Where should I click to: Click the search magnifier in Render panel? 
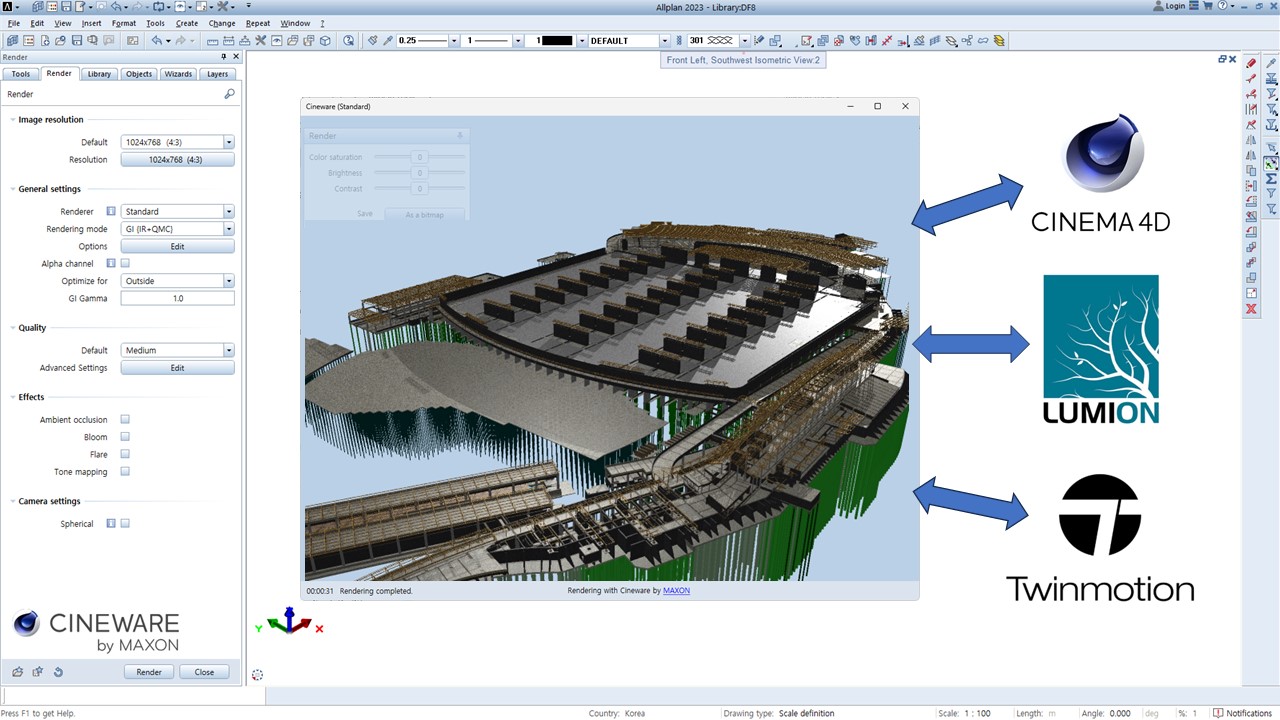pos(230,94)
